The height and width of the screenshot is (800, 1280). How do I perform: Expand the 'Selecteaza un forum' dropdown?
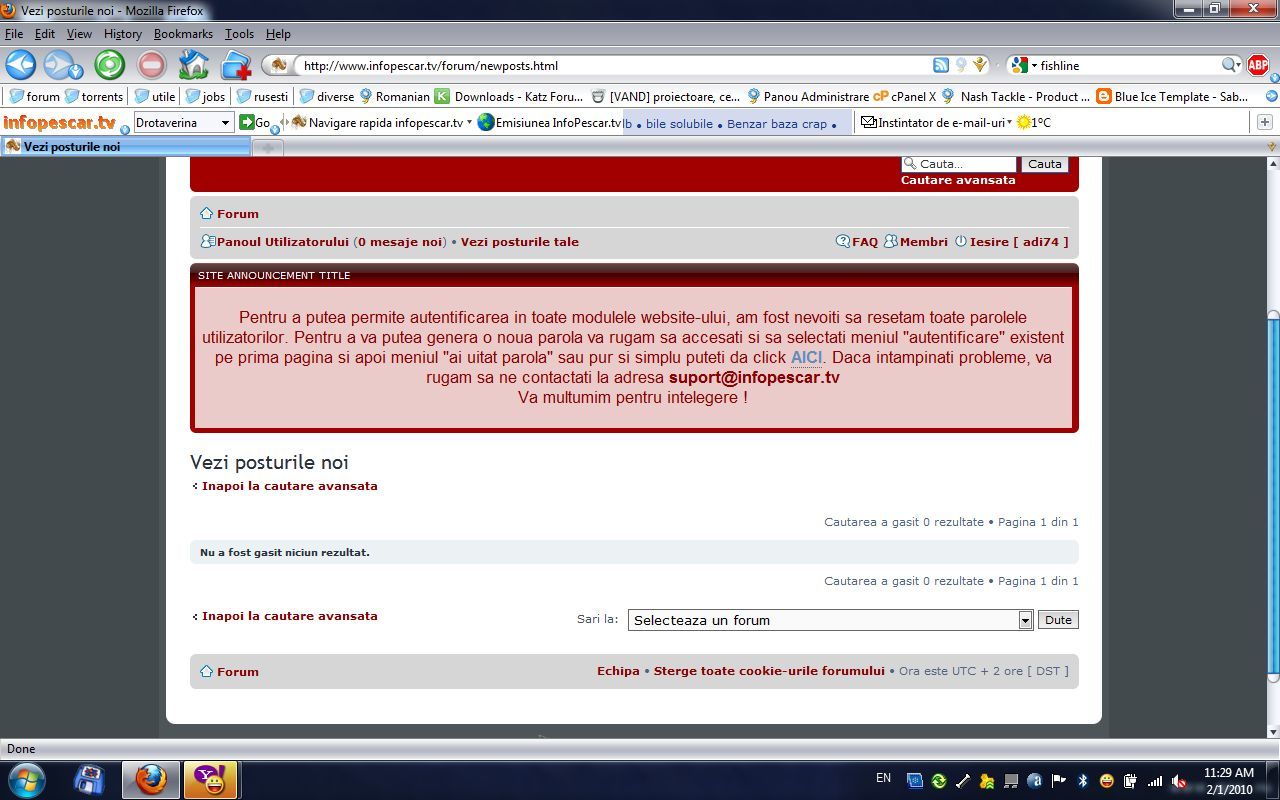pos(1025,620)
